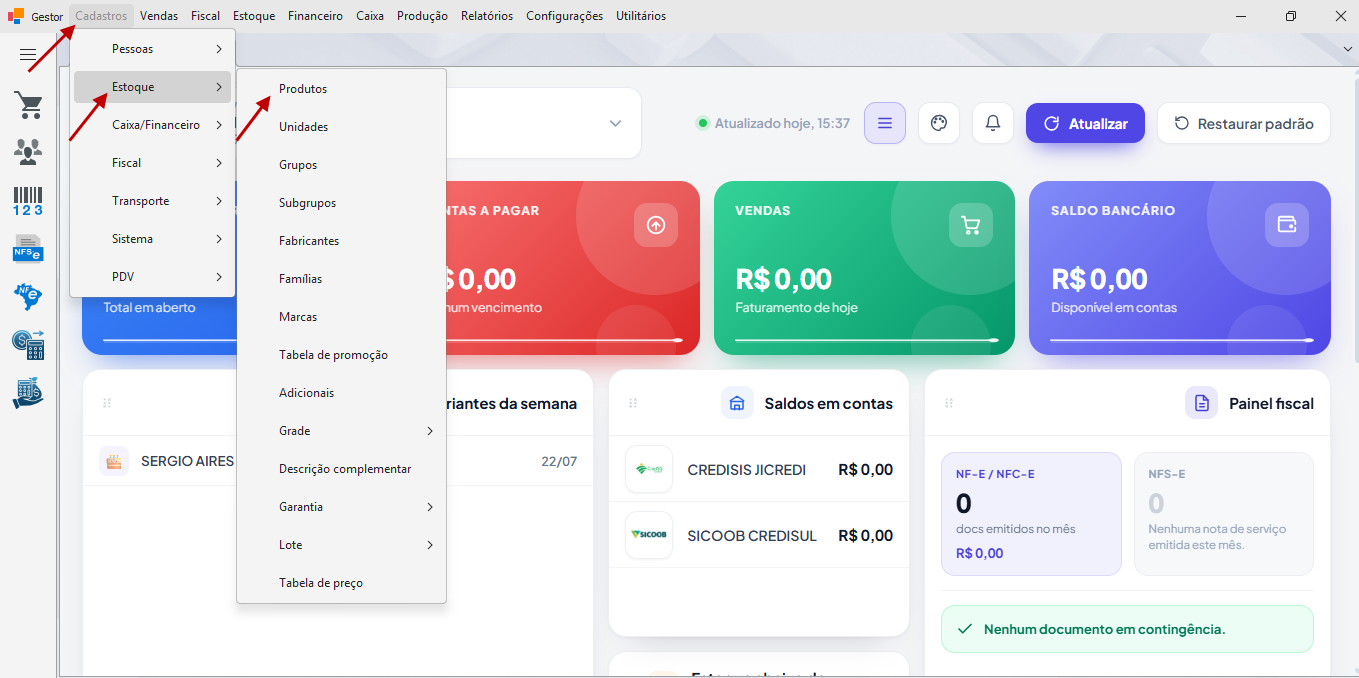The height and width of the screenshot is (678, 1359).
Task: Open the notifications bell icon
Action: click(x=993, y=123)
